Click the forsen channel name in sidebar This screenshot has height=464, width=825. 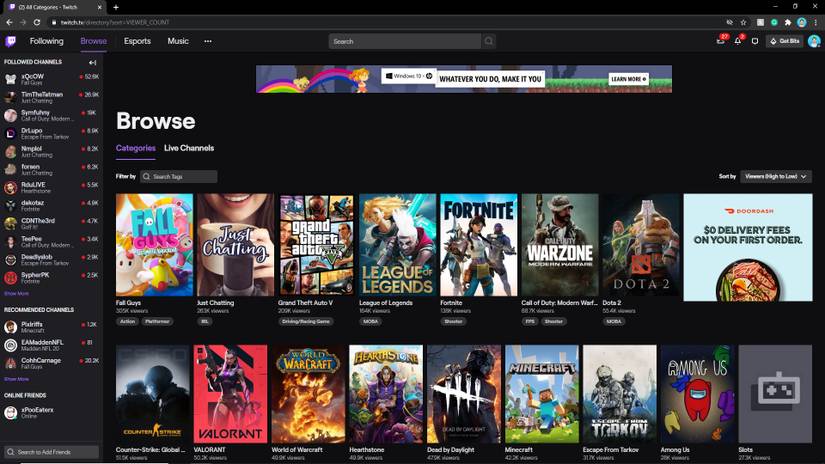(31, 167)
